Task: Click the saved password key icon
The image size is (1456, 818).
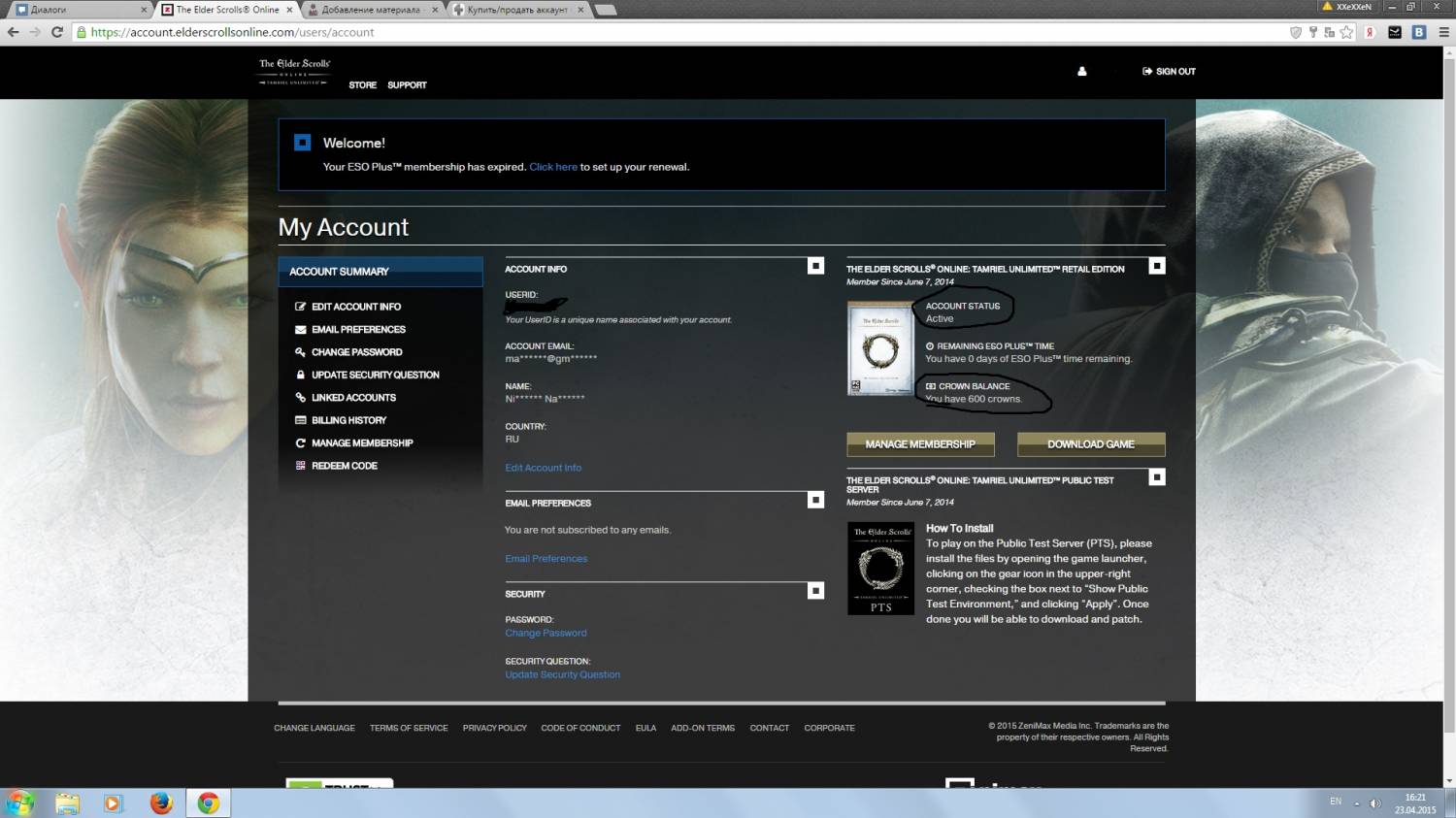Action: pos(1313,32)
